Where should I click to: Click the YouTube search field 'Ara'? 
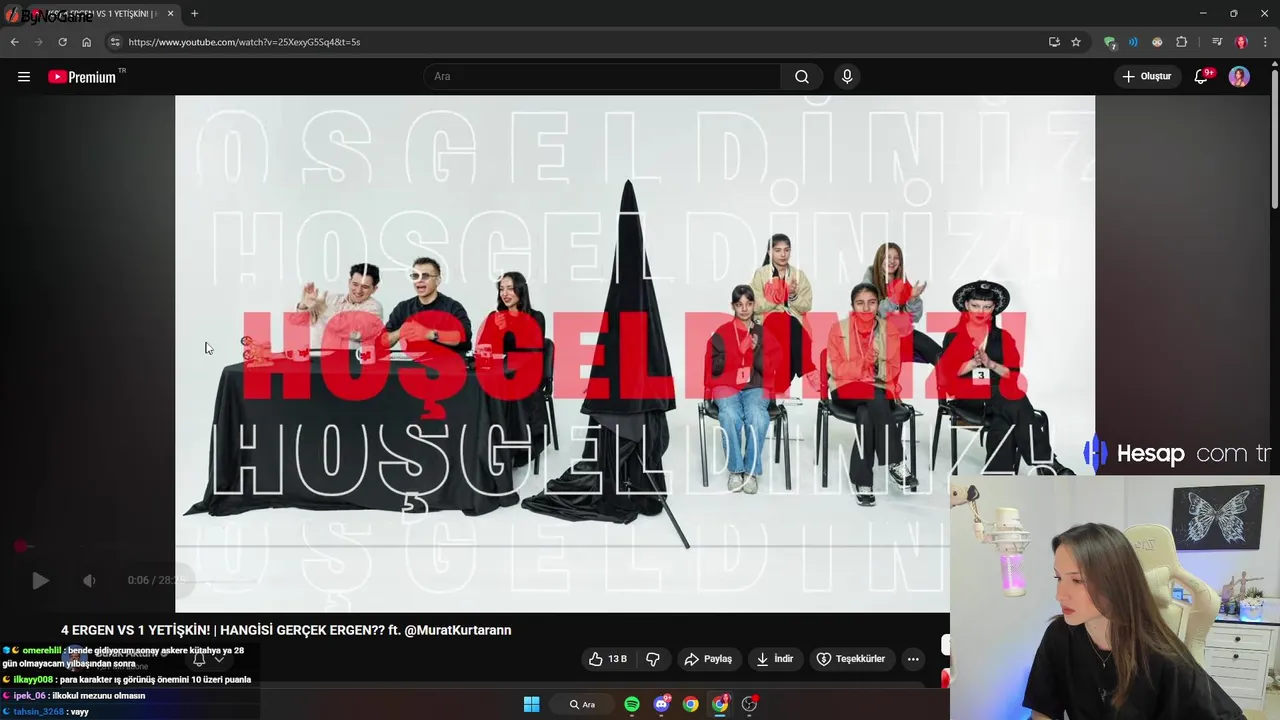pyautogui.click(x=603, y=77)
